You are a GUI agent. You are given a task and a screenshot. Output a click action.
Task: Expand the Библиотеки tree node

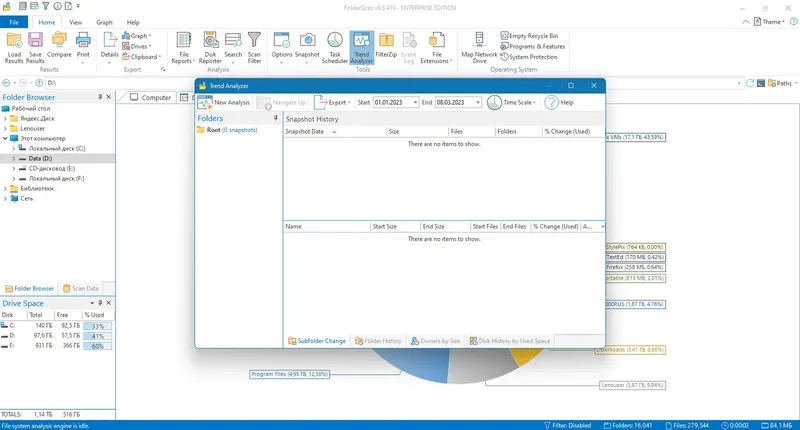coord(6,189)
